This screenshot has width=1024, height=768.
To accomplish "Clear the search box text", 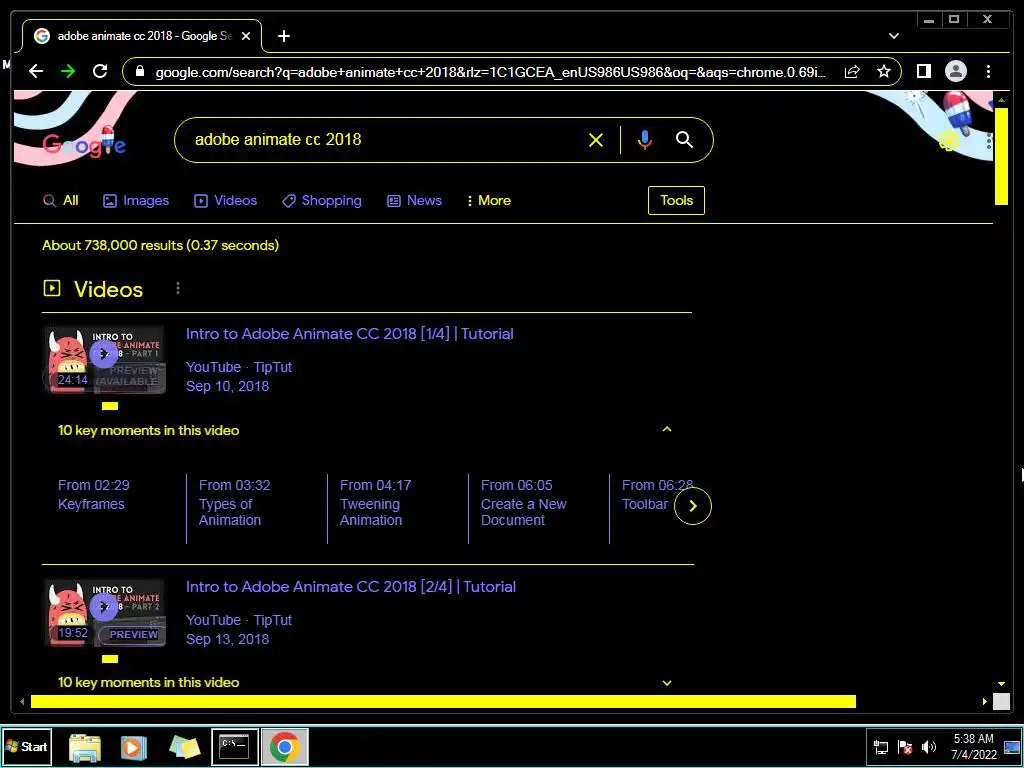I will pyautogui.click(x=596, y=140).
